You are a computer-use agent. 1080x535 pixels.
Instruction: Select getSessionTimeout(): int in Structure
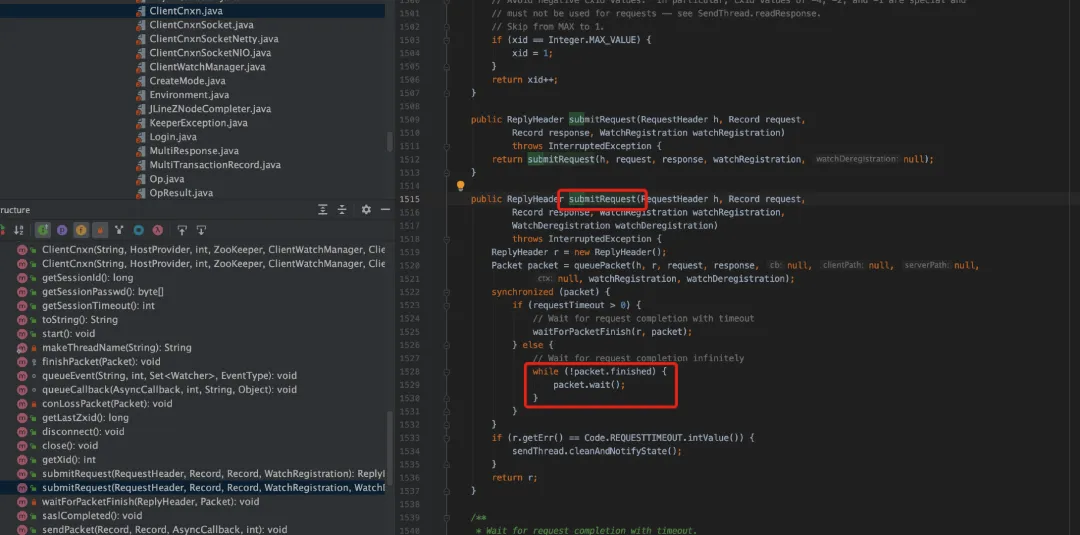(x=98, y=306)
